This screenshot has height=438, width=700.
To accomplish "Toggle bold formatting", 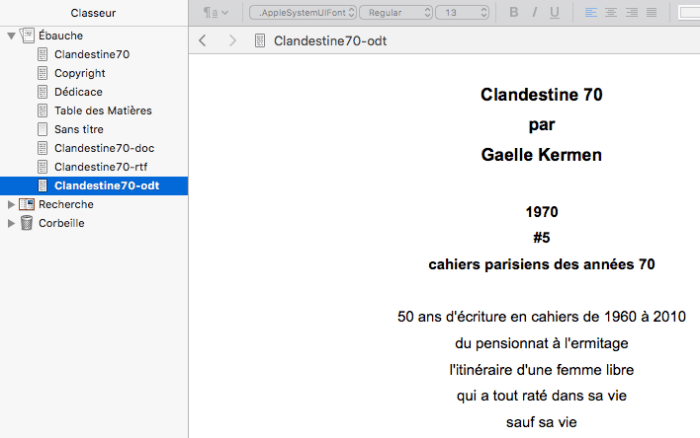I will pyautogui.click(x=514, y=13).
